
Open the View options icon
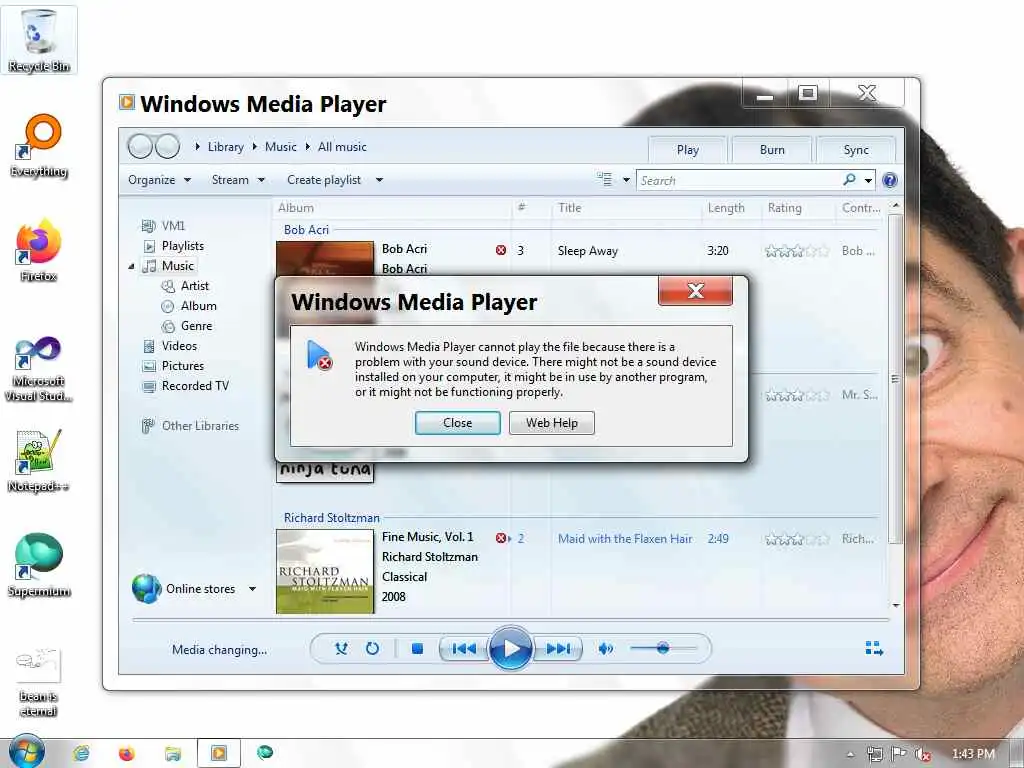[x=605, y=179]
